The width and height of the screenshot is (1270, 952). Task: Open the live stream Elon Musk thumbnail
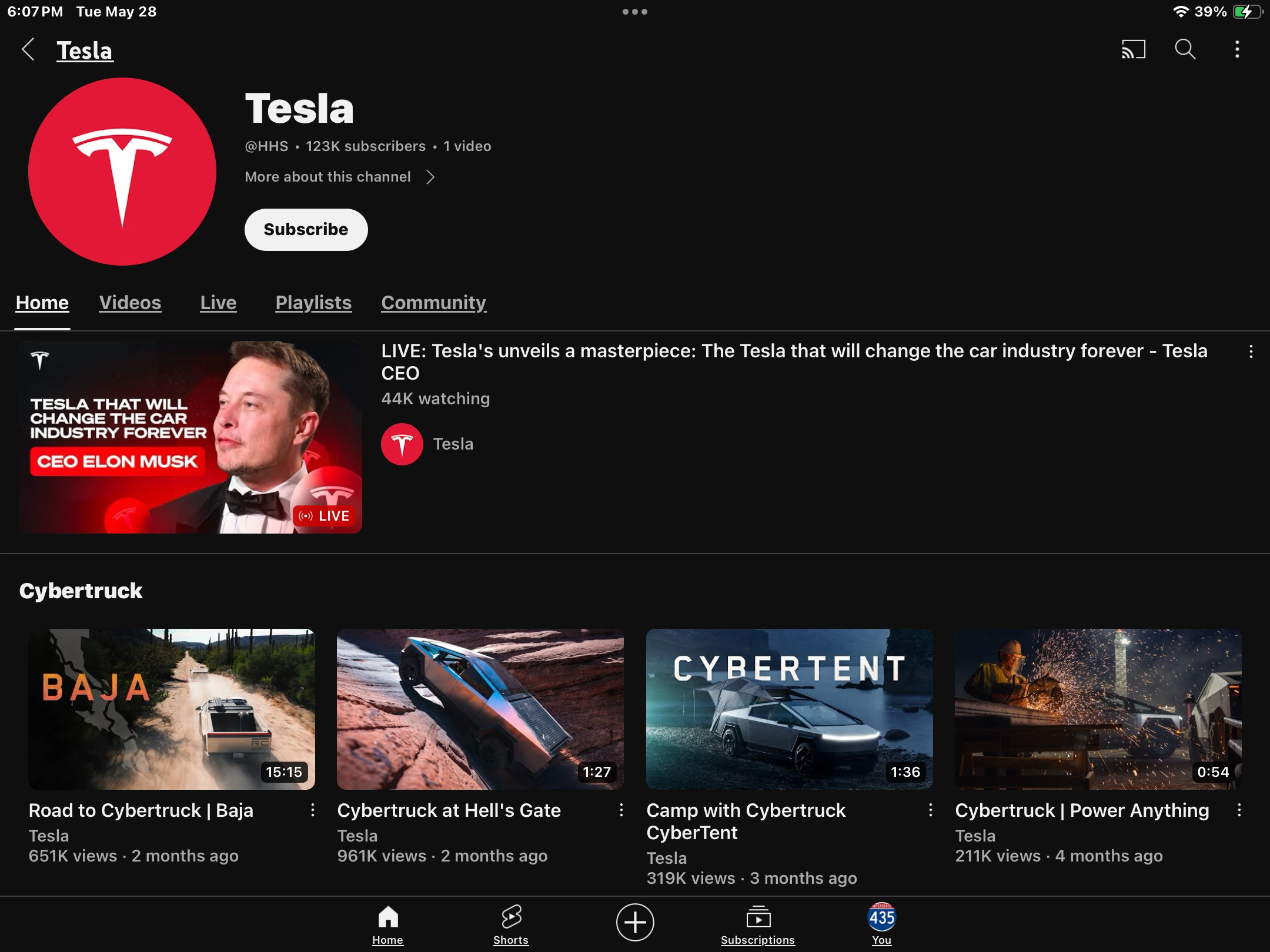190,437
